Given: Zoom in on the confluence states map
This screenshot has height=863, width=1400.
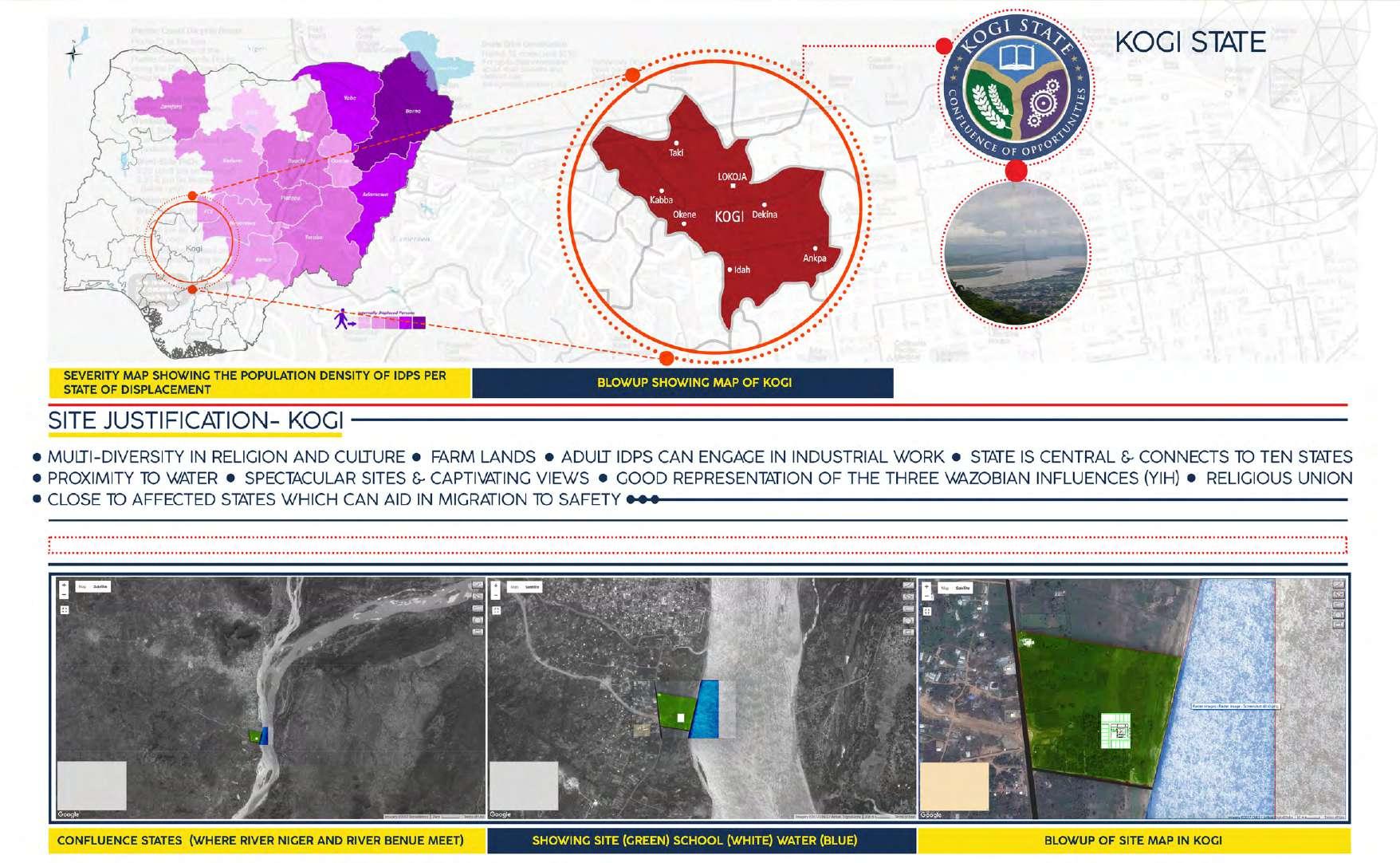Looking at the screenshot, I should pyautogui.click(x=64, y=585).
